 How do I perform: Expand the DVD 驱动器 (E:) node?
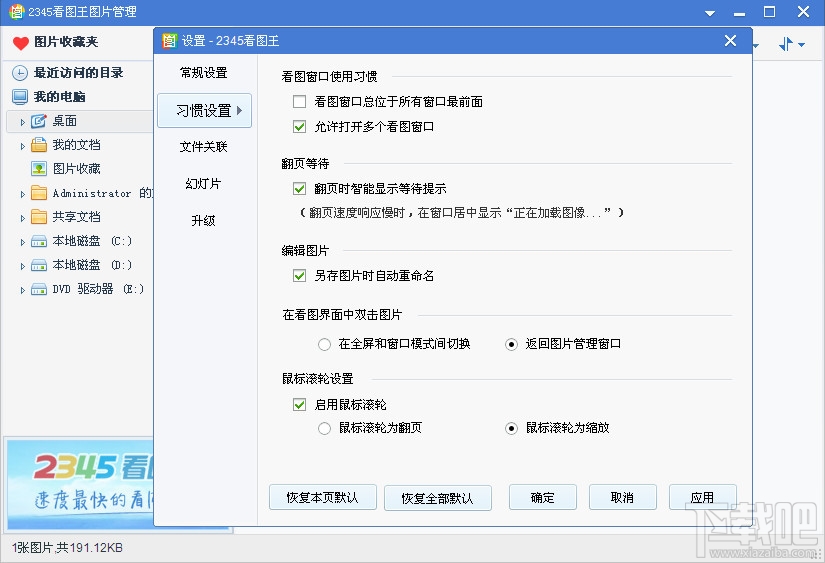tap(23, 290)
